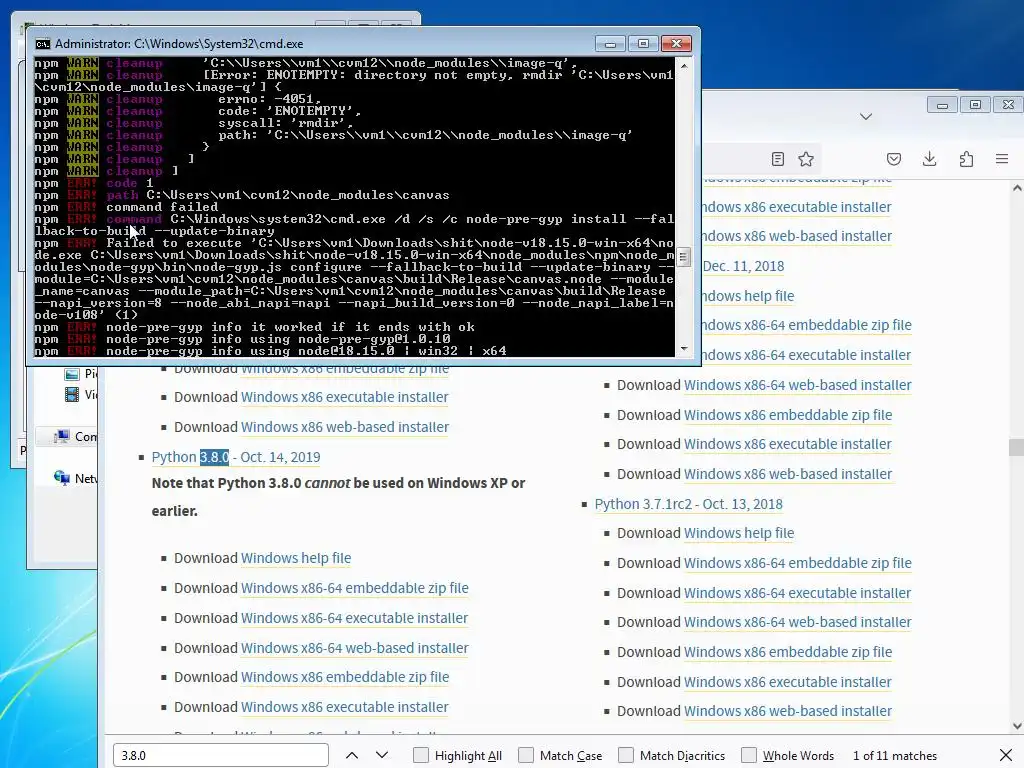Open x86 embeddable zip file link under Python 3.8.0
The height and width of the screenshot is (768, 1024).
pyautogui.click(x=345, y=677)
